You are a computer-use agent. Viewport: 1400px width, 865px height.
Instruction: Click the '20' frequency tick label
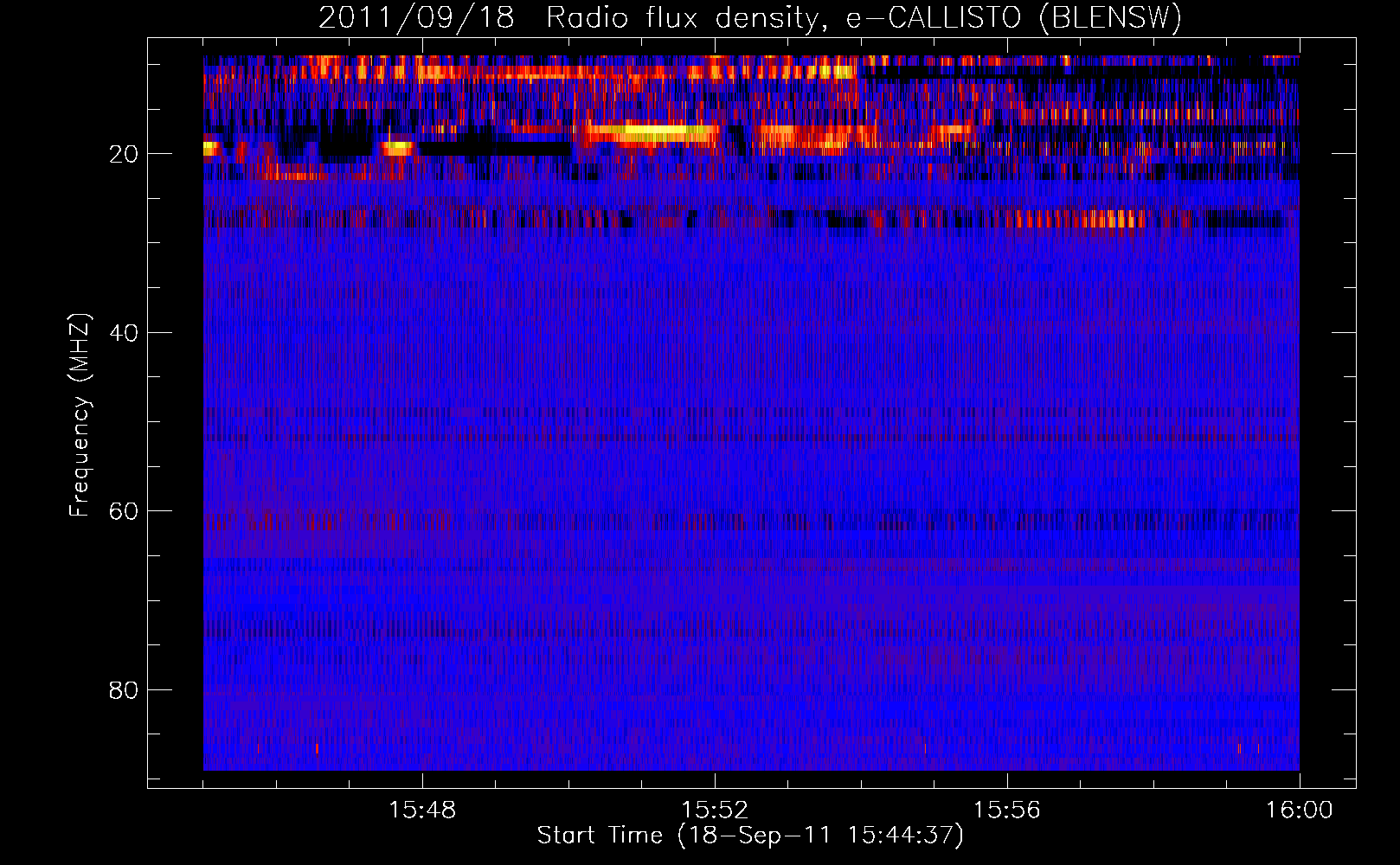click(124, 154)
